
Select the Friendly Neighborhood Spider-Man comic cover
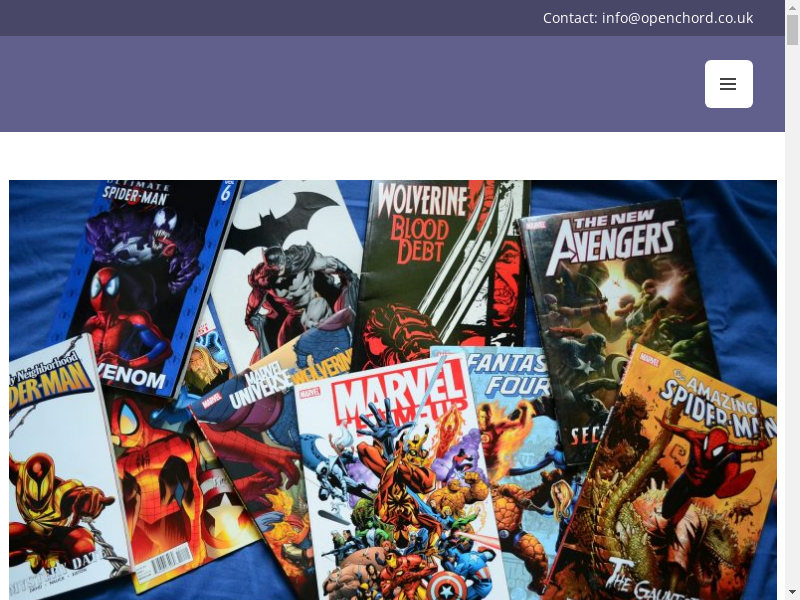coord(60,470)
